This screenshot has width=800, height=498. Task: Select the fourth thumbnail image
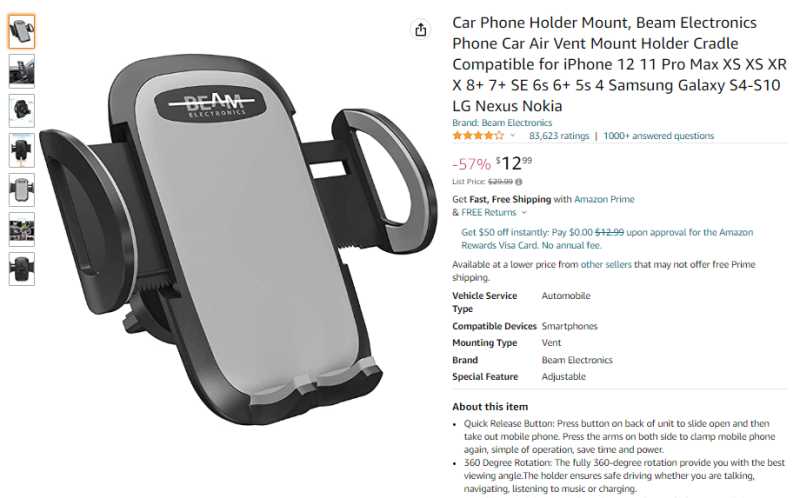point(21,151)
